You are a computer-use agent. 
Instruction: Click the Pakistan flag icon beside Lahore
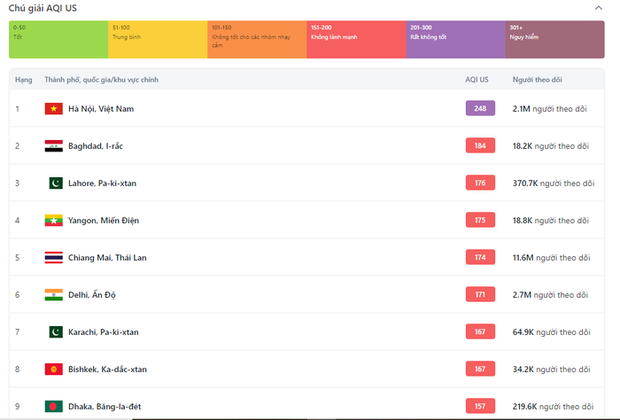tap(54, 183)
